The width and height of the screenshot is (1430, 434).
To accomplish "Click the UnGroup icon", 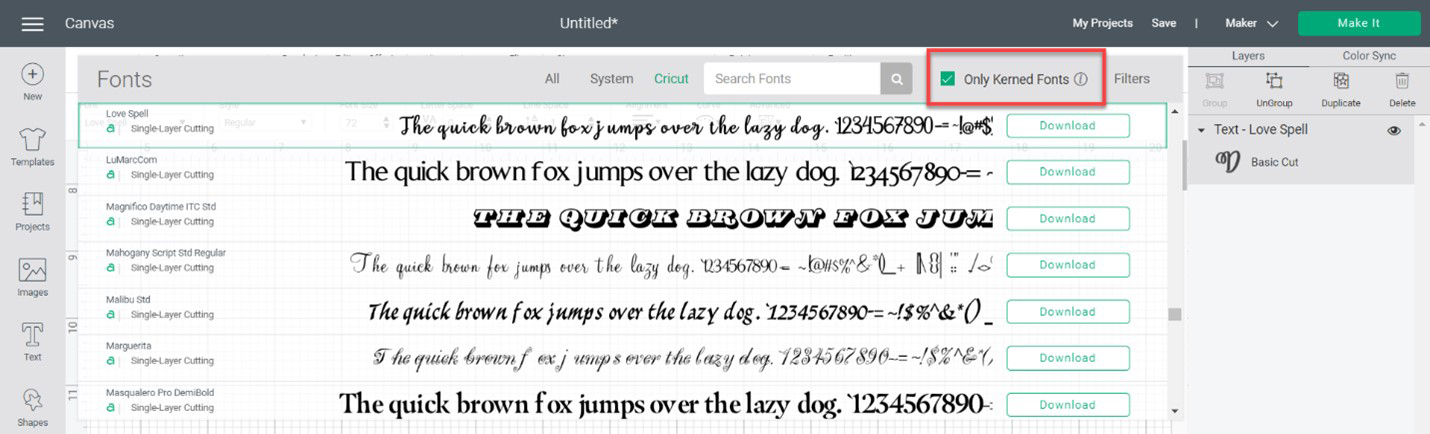I will point(1274,82).
